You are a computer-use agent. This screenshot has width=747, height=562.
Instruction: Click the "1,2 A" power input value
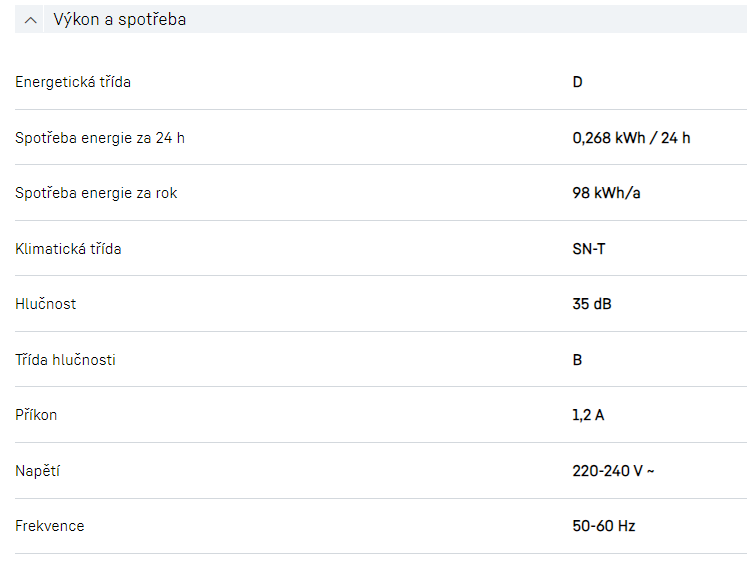[x=588, y=415]
